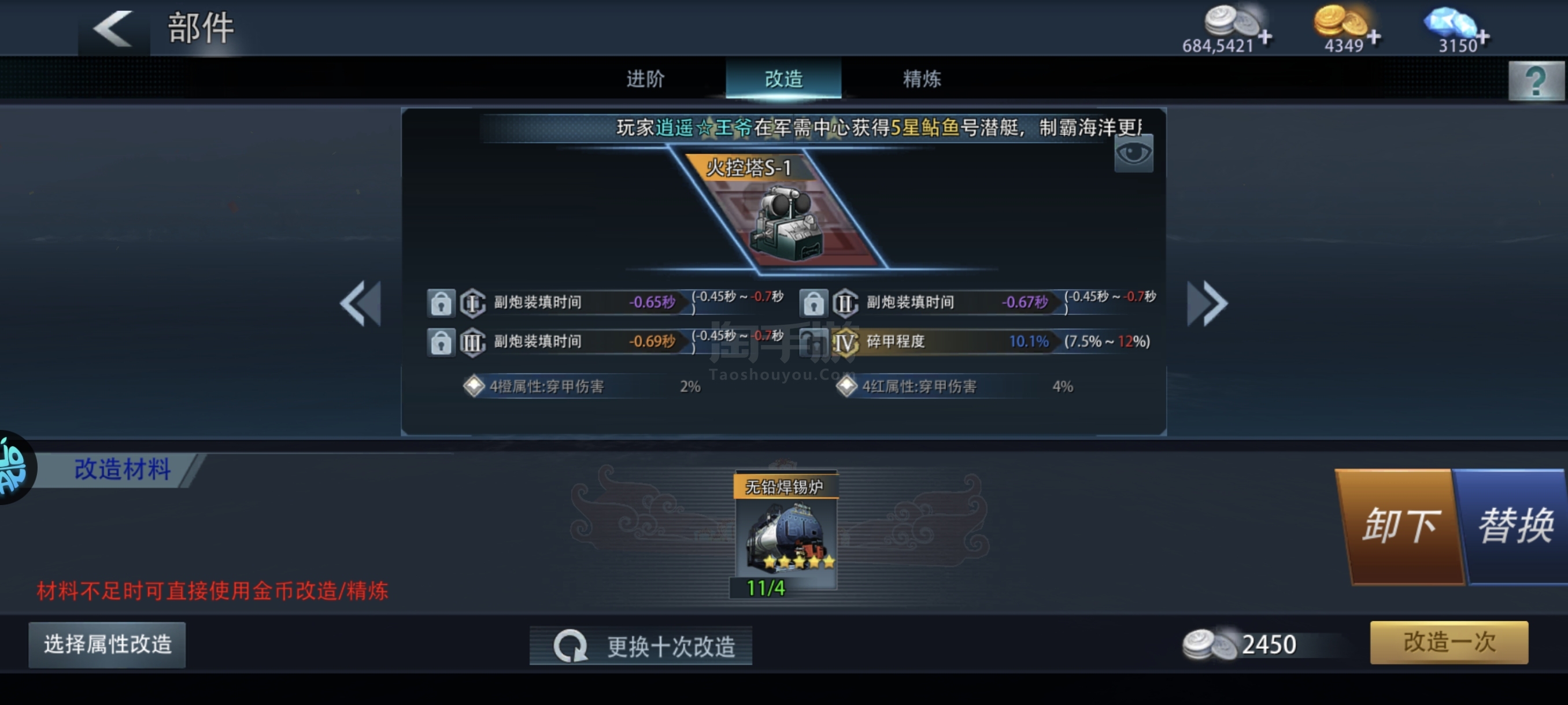Select the 无铅焊锡炉 material thumbnail
The image size is (1568, 705).
(785, 532)
